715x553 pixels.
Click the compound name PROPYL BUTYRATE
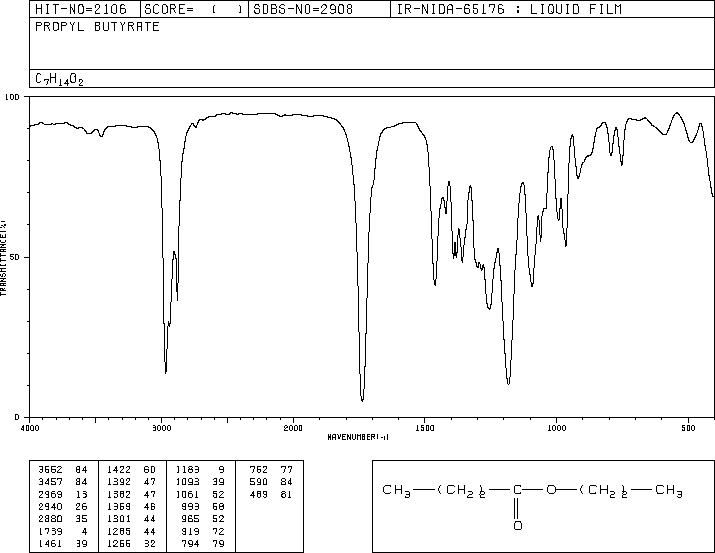97,26
